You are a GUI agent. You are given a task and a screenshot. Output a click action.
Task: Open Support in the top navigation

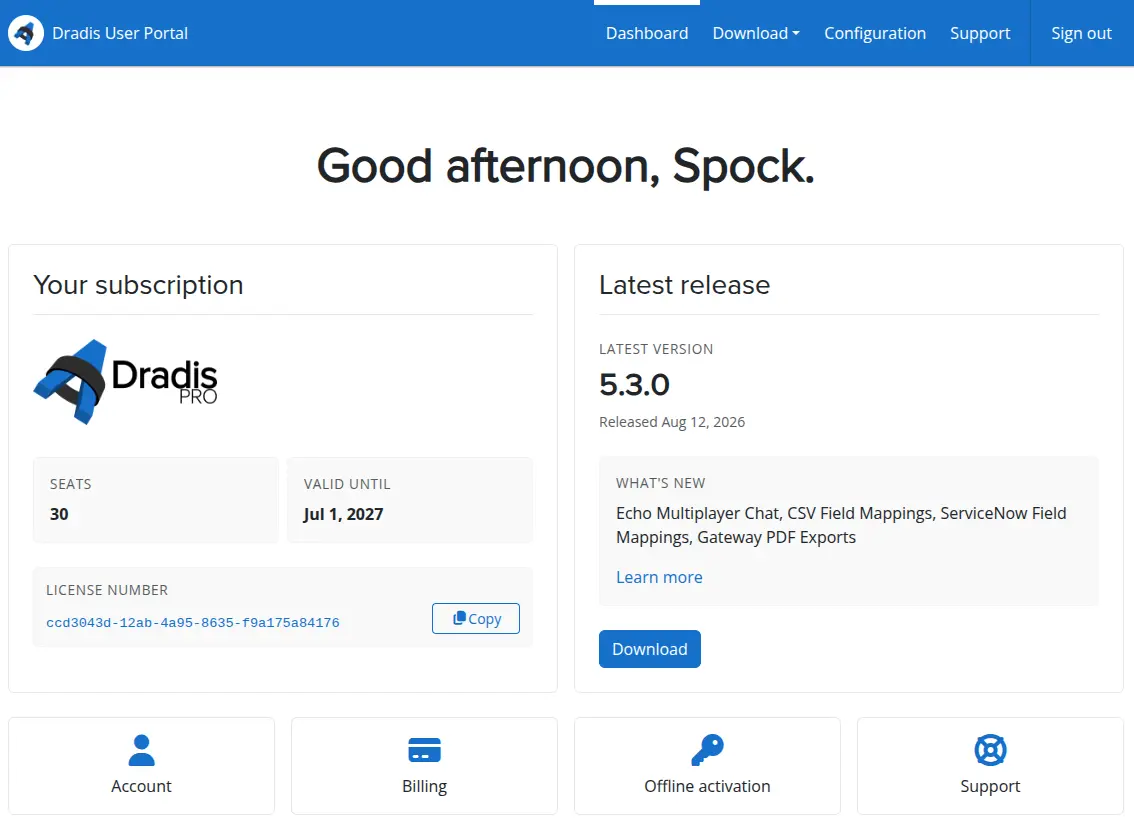[980, 33]
